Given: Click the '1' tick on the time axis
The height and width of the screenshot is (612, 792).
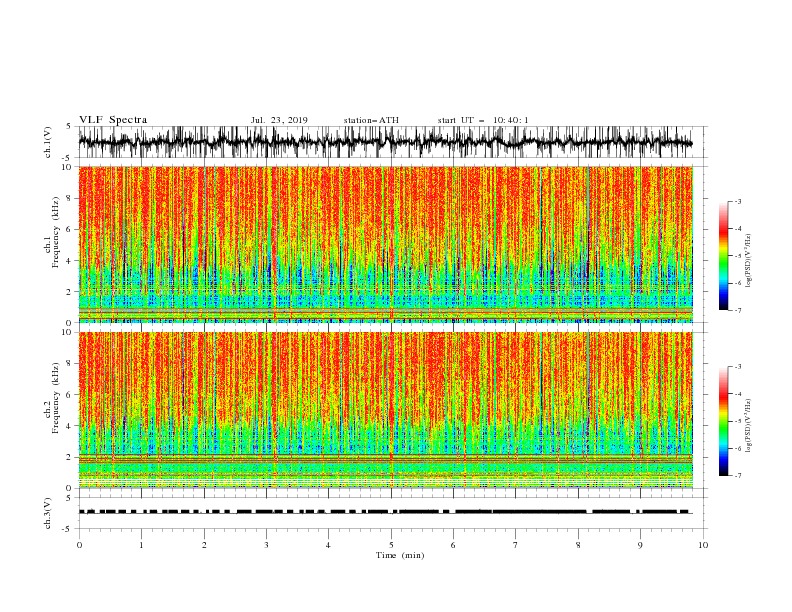Looking at the screenshot, I should point(141,545).
